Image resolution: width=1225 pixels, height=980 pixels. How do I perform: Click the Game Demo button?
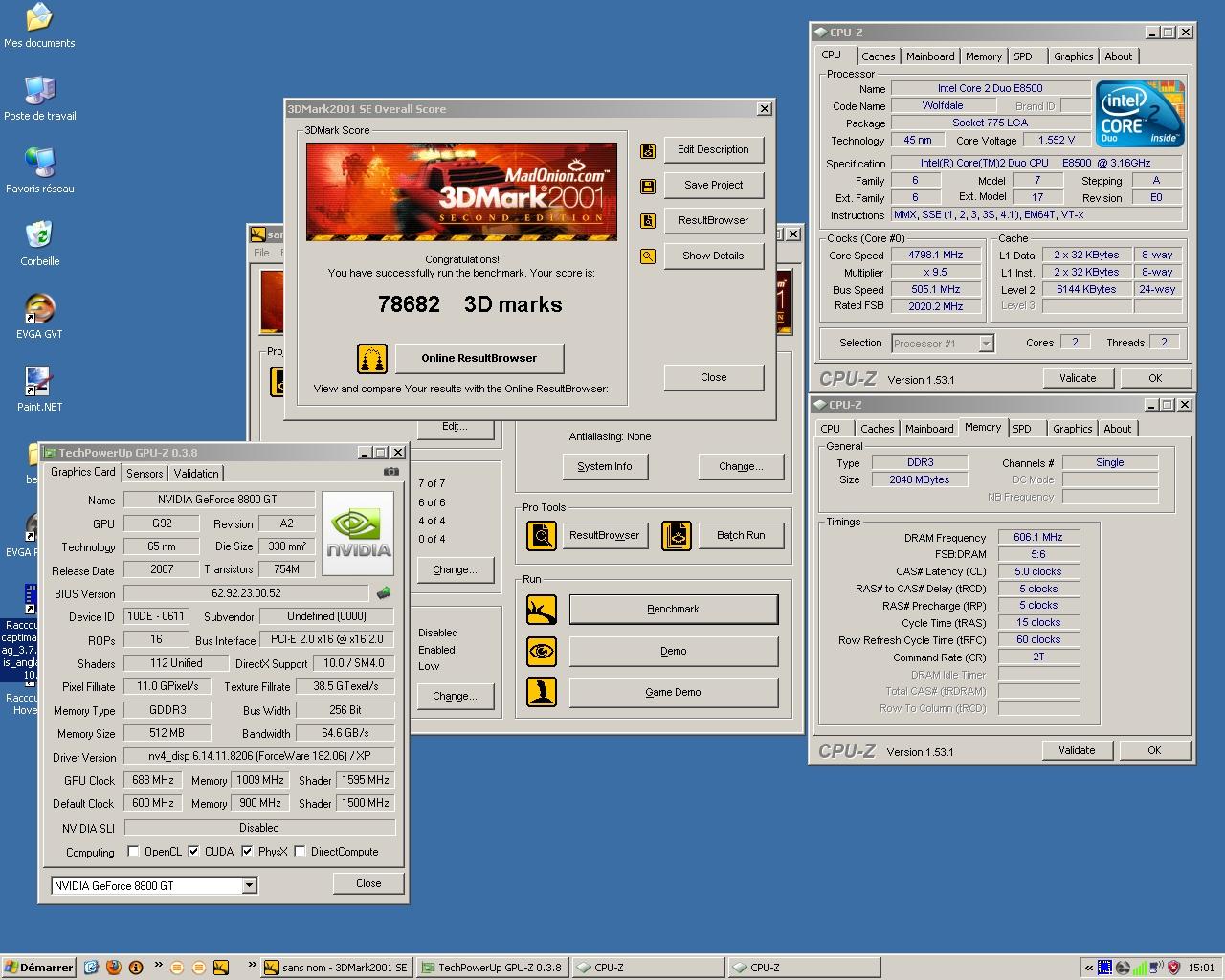coord(673,693)
